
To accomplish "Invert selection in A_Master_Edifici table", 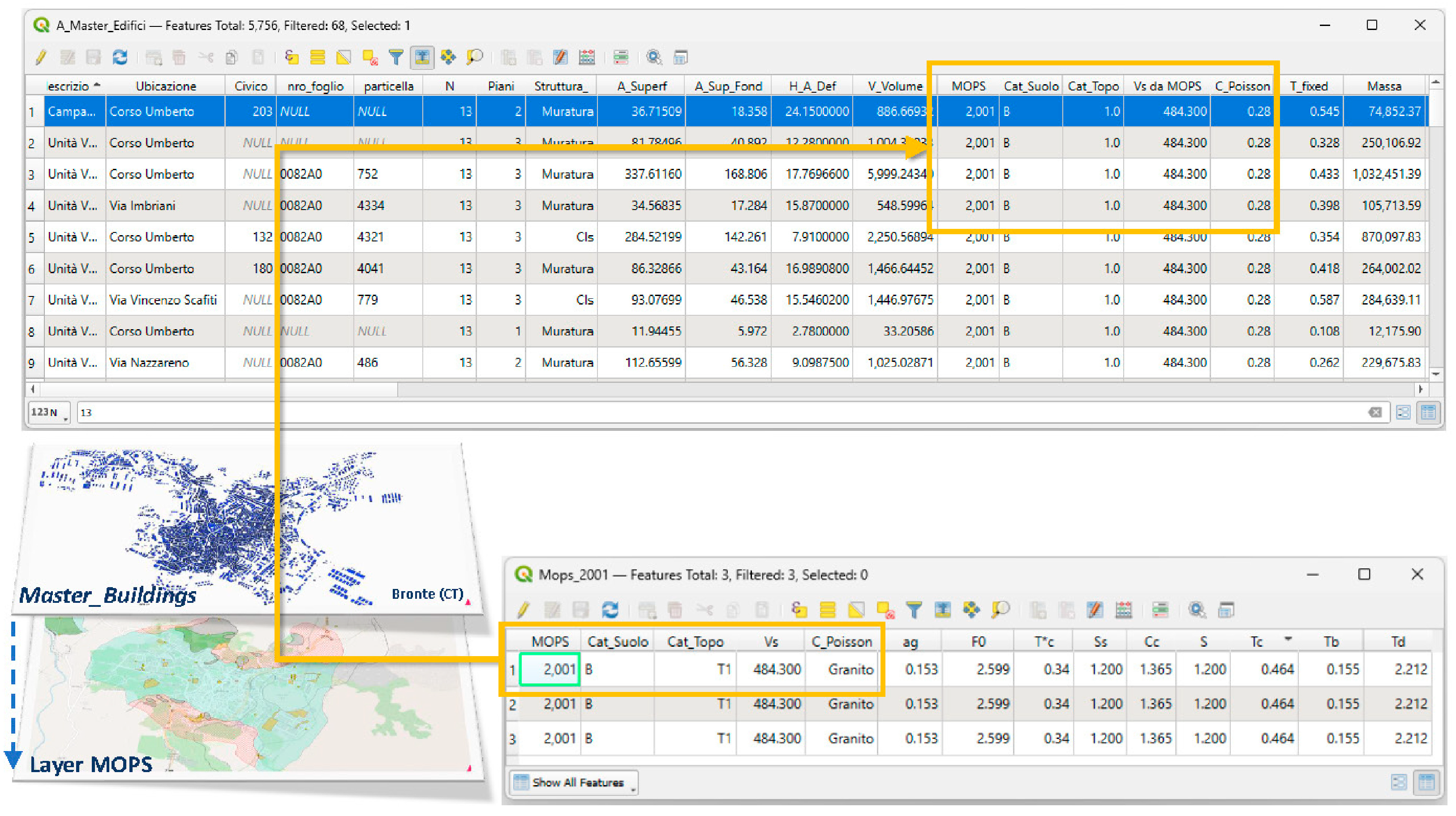I will [x=344, y=57].
